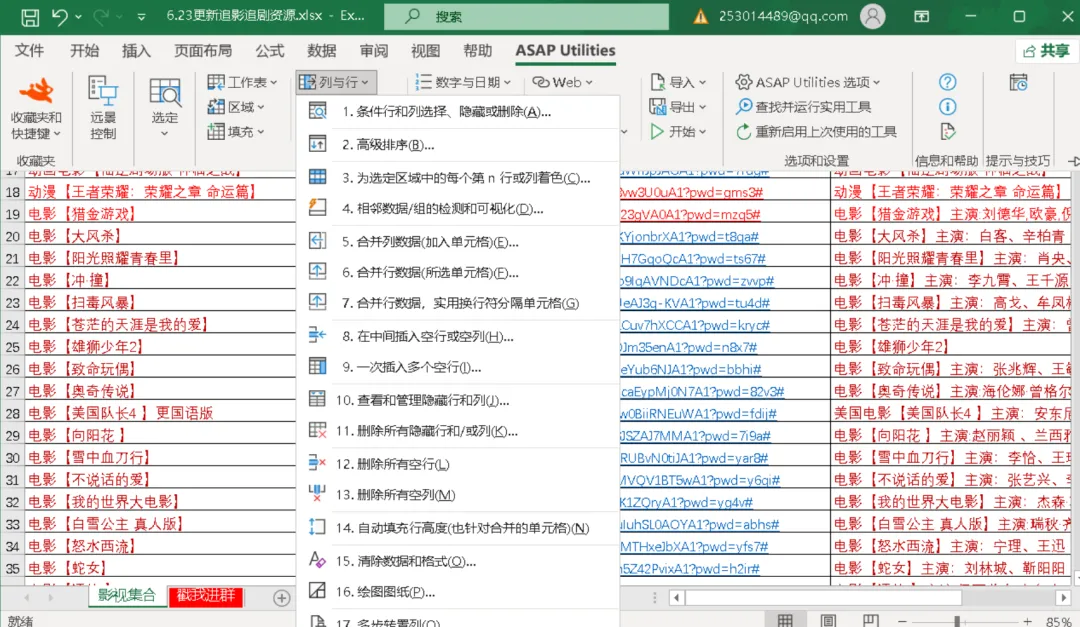Choose menu item 14 autofit row height
This screenshot has height=627, width=1080.
458,528
